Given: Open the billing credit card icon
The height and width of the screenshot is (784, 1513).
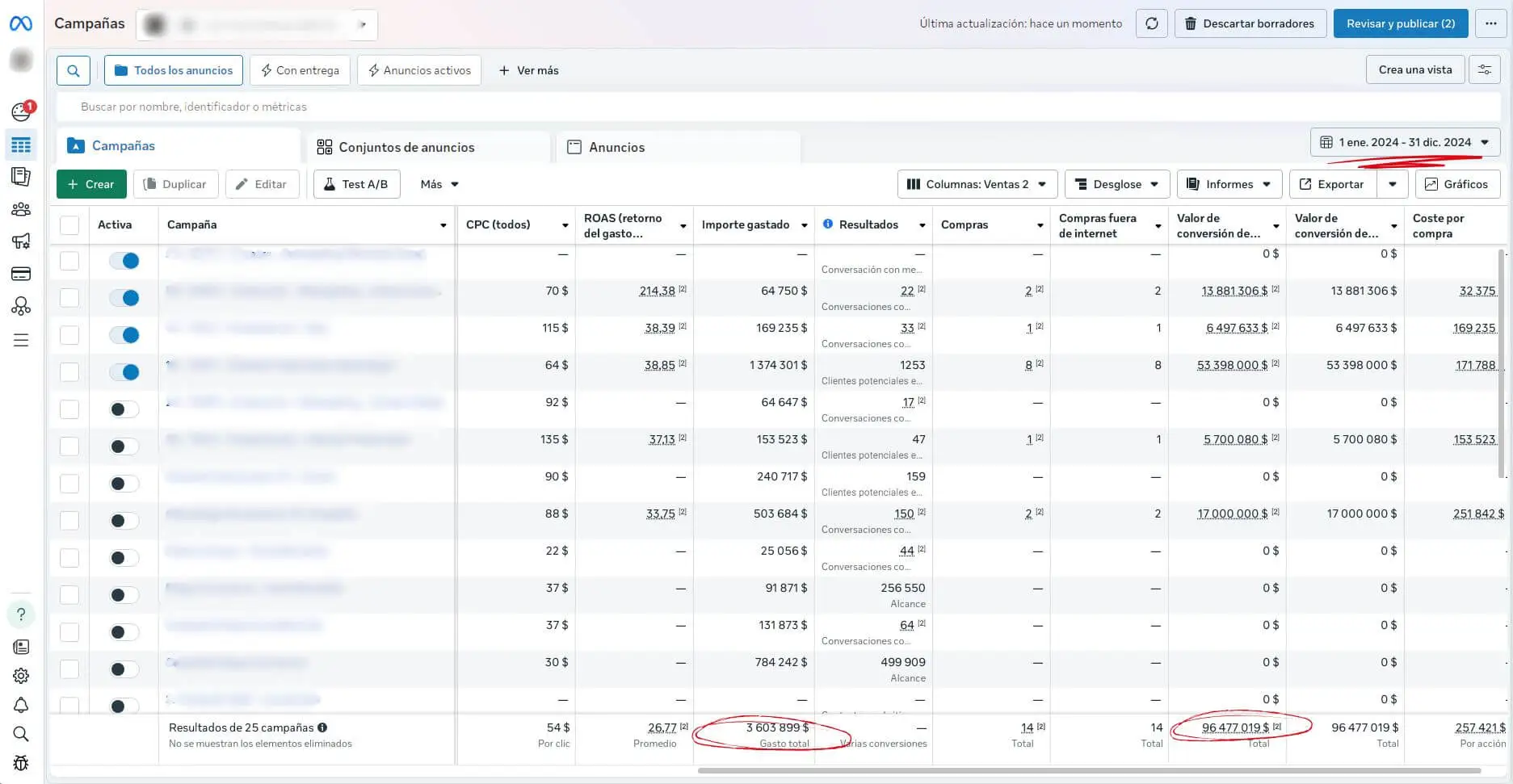Looking at the screenshot, I should pyautogui.click(x=21, y=274).
